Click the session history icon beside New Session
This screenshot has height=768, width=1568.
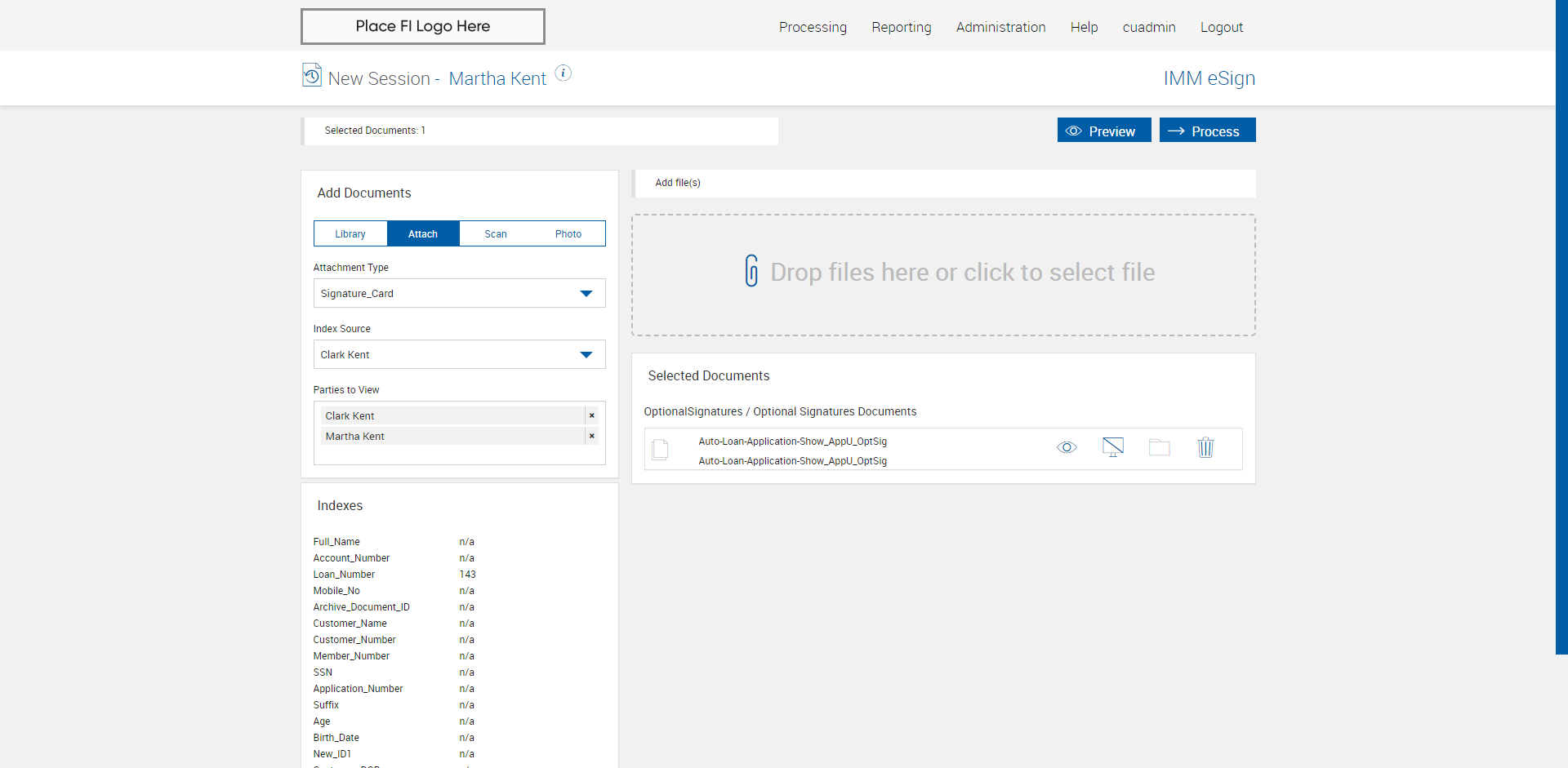coord(311,76)
